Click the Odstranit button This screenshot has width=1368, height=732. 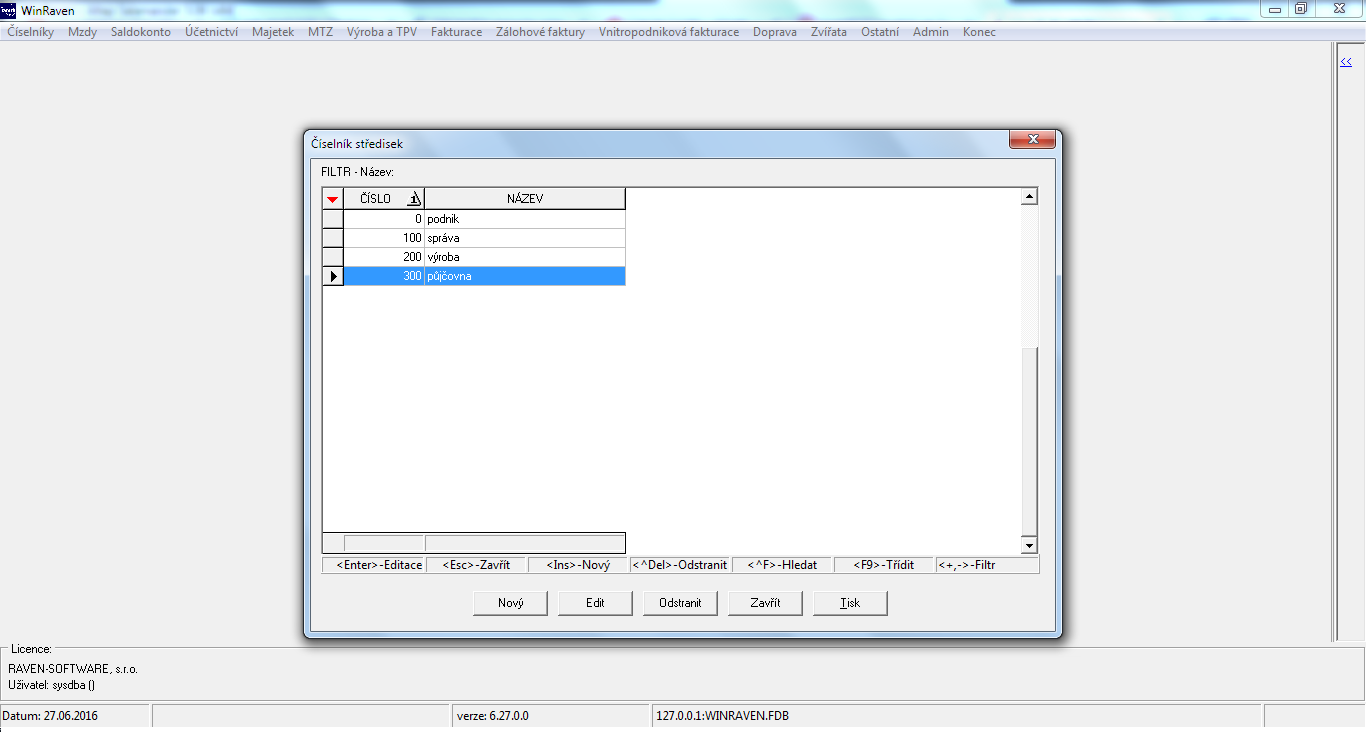click(680, 603)
